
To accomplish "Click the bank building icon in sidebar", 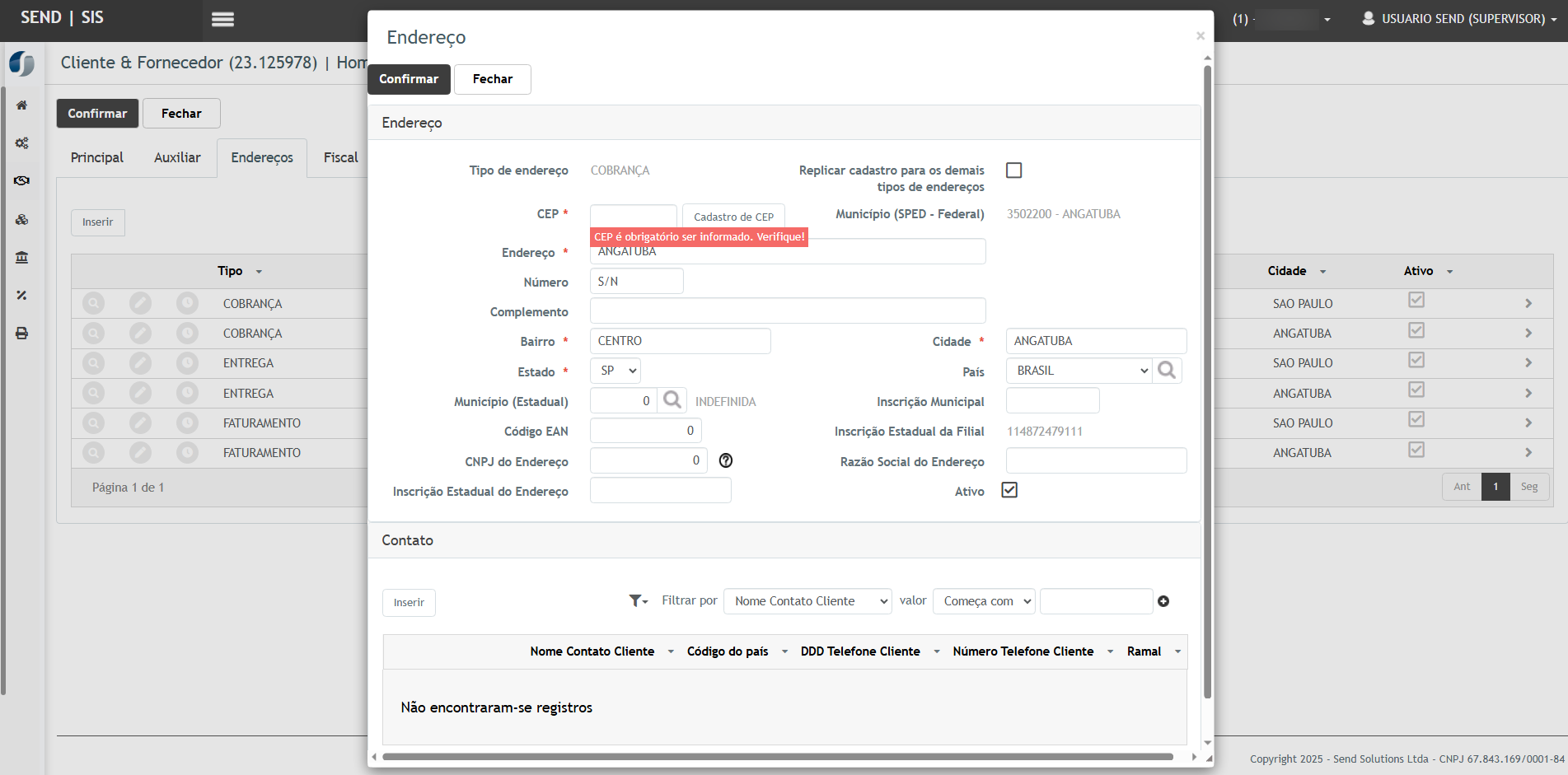I will point(22,258).
